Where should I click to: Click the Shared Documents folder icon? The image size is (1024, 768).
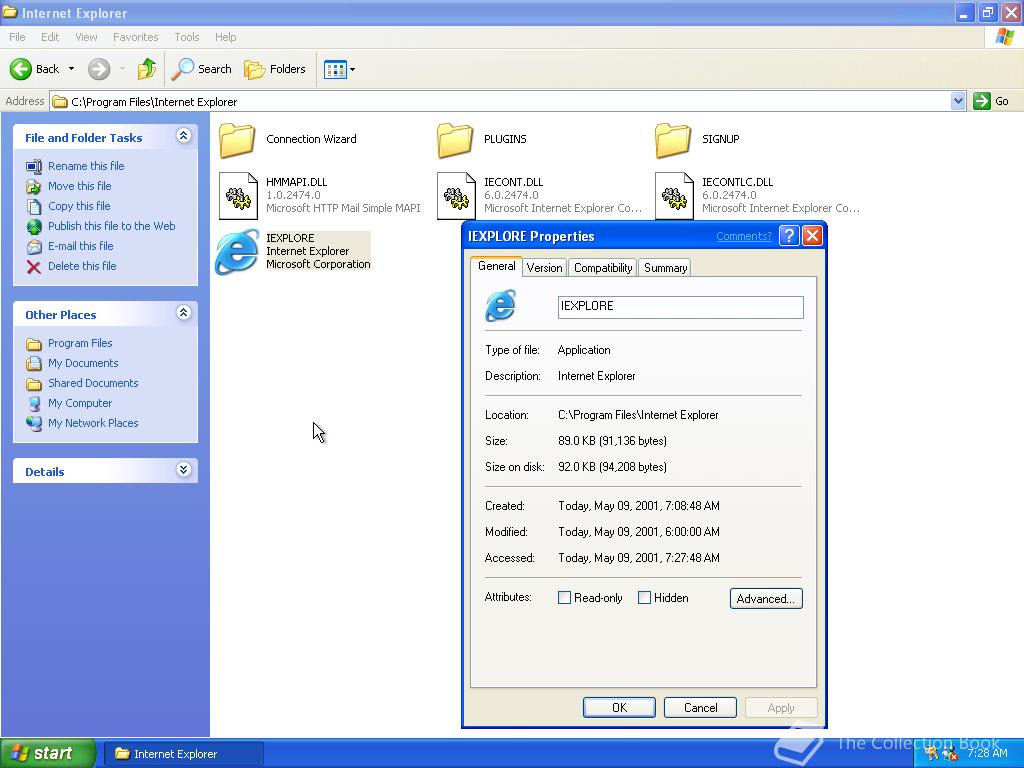pyautogui.click(x=34, y=383)
